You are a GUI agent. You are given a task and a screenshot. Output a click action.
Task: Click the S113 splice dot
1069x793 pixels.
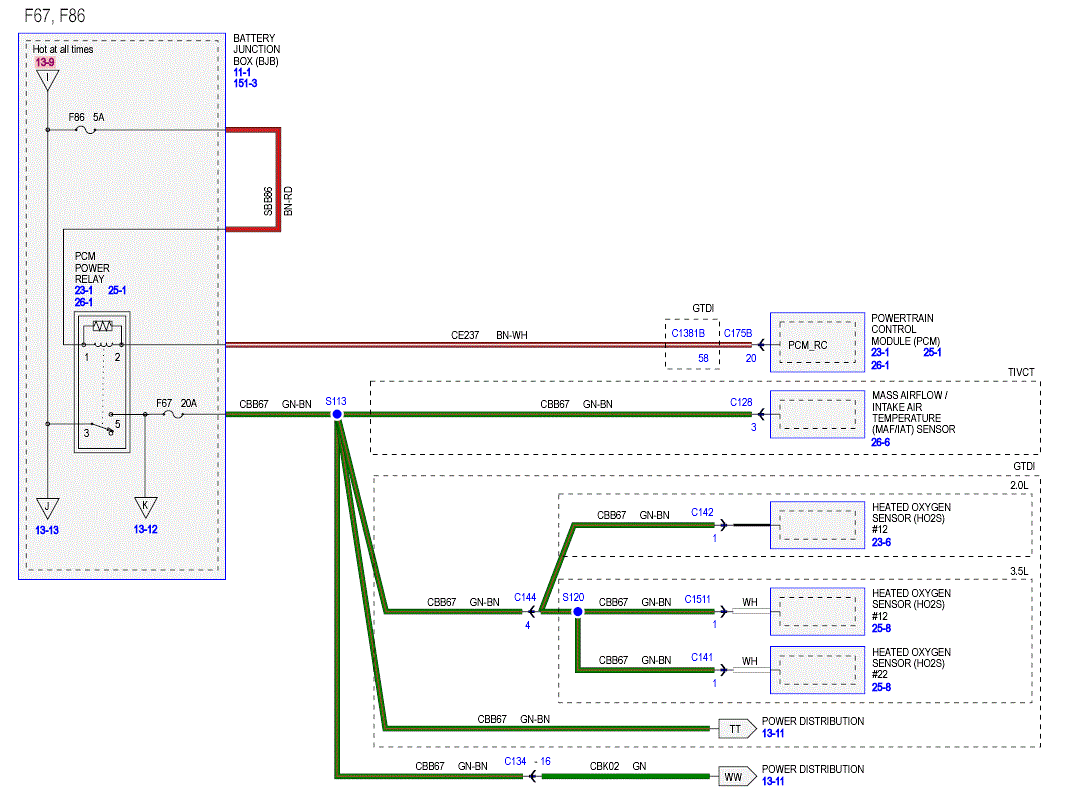coord(337,414)
